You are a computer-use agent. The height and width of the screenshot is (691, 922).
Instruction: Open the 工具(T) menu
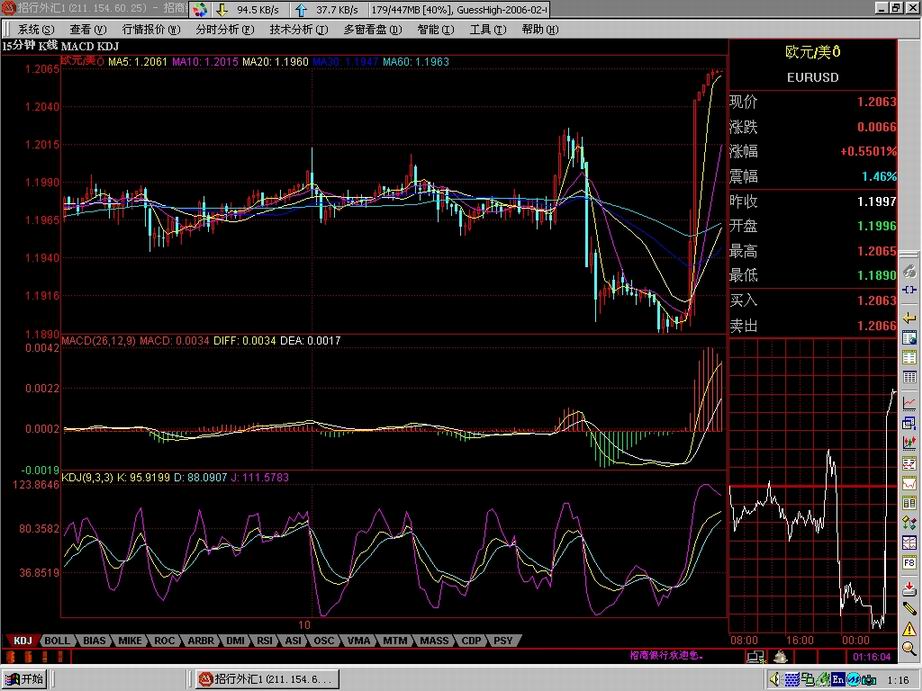tap(486, 30)
